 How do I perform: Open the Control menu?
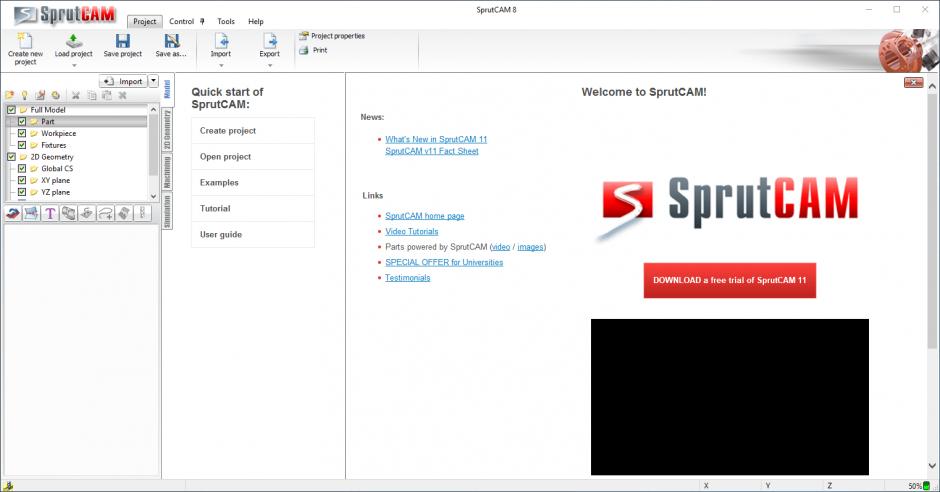click(182, 22)
